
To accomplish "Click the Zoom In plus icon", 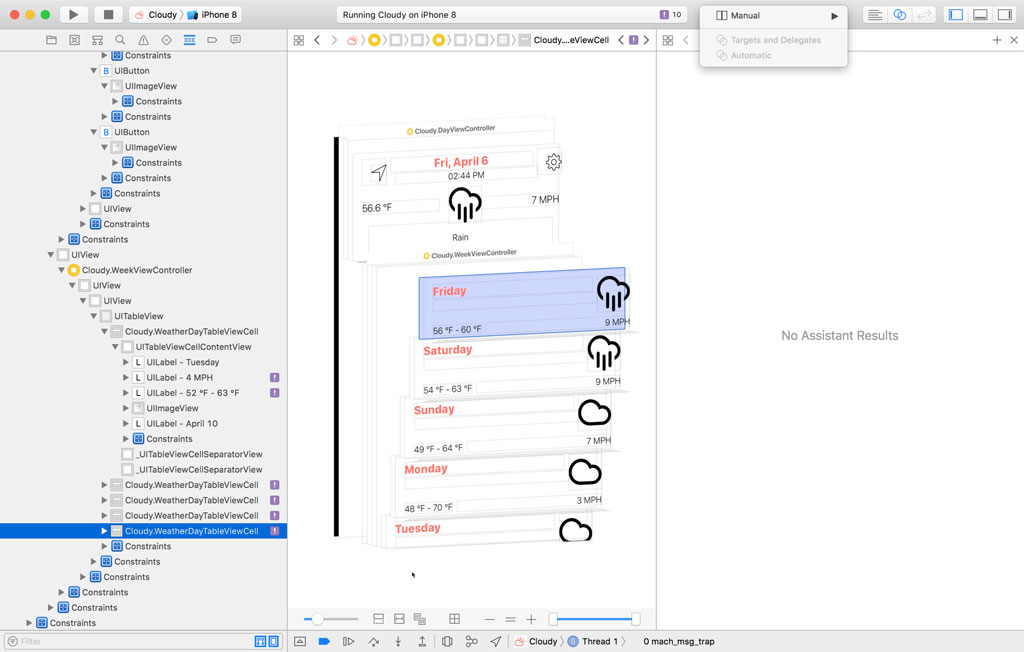I will (x=531, y=619).
